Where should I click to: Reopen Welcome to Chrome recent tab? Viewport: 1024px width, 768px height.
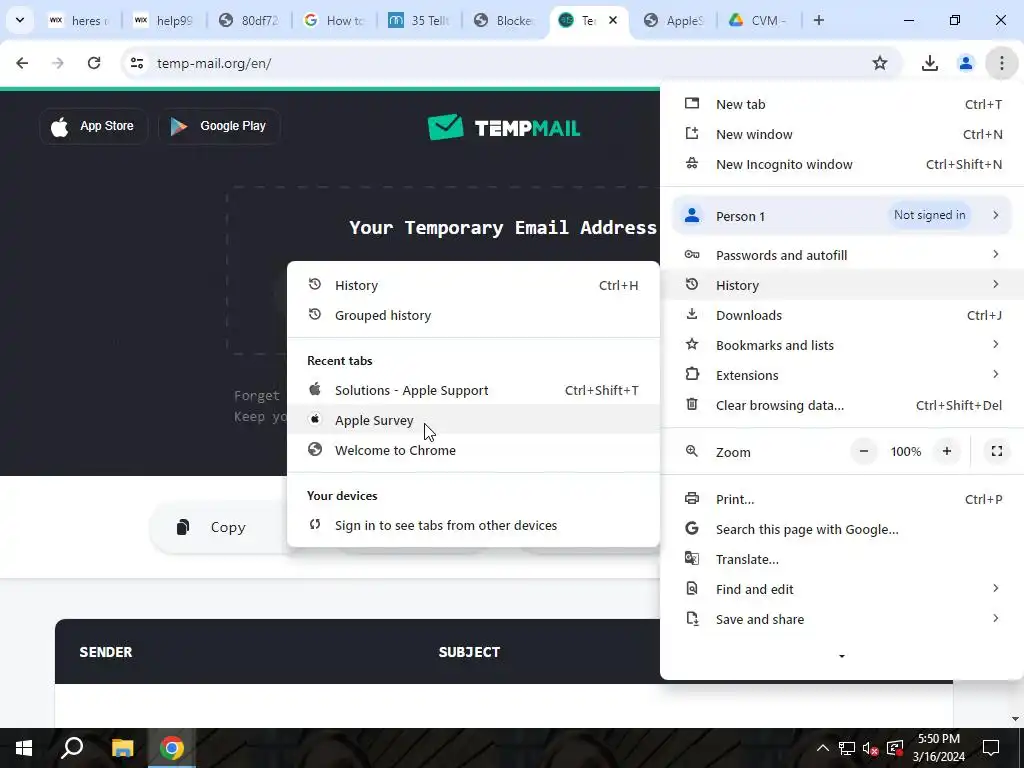(473, 451)
